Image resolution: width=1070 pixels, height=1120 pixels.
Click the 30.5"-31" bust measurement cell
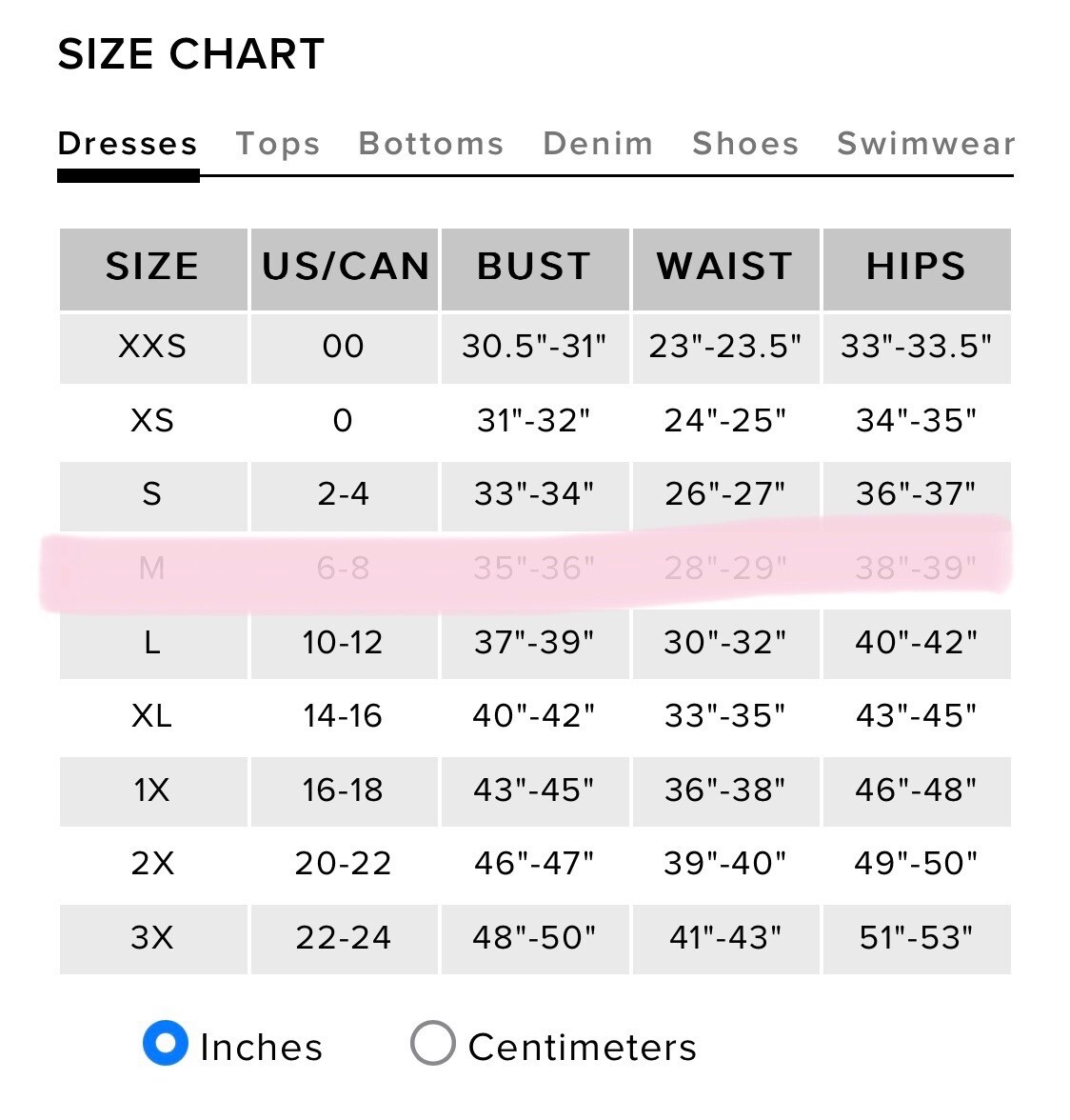(534, 346)
